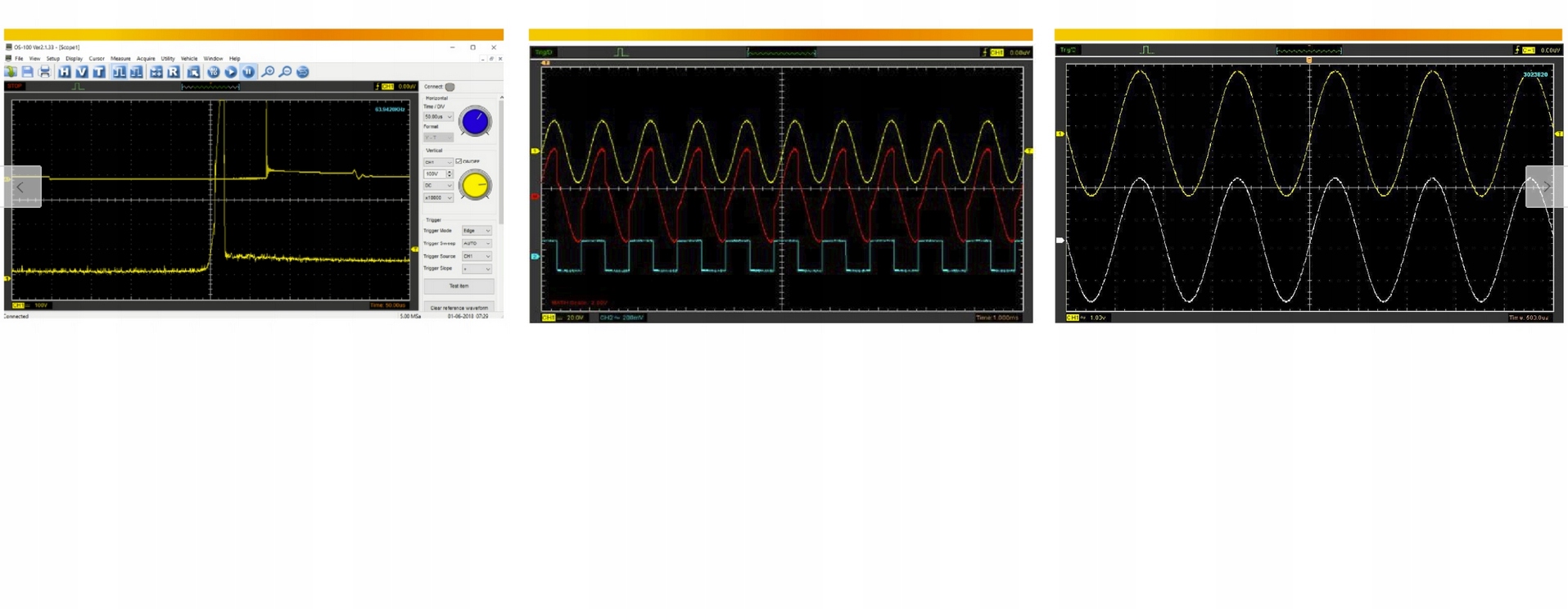Click the yellow vertical scale knob

[x=475, y=186]
